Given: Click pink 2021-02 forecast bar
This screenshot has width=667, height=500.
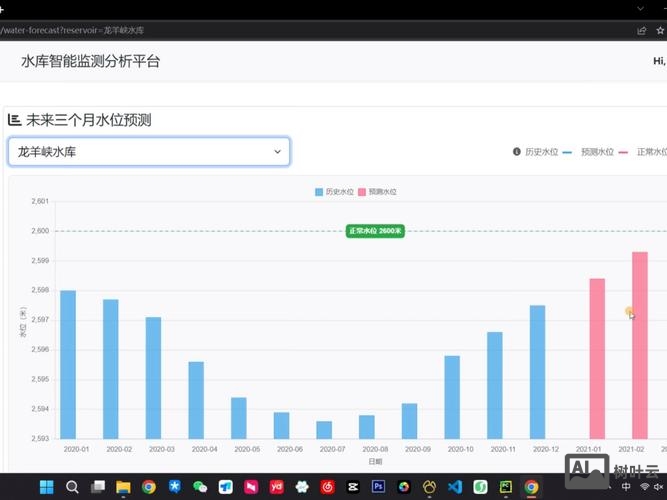Looking at the screenshot, I should coord(640,345).
